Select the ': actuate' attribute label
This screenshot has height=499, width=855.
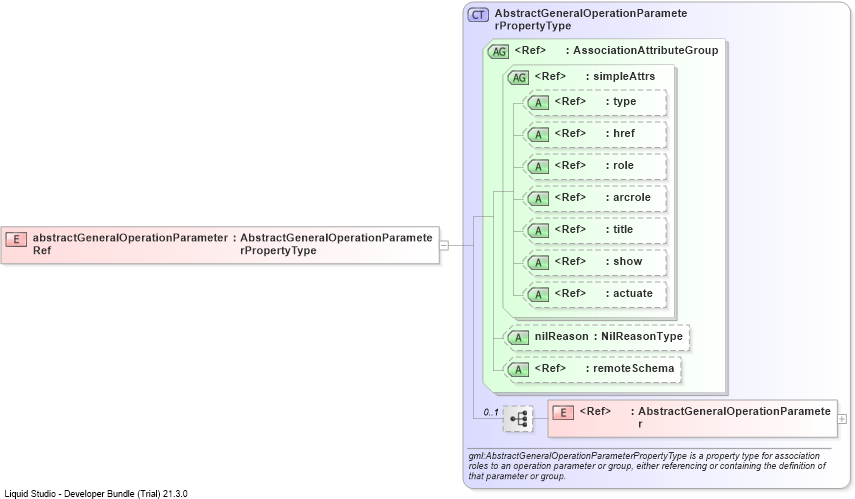[629, 293]
